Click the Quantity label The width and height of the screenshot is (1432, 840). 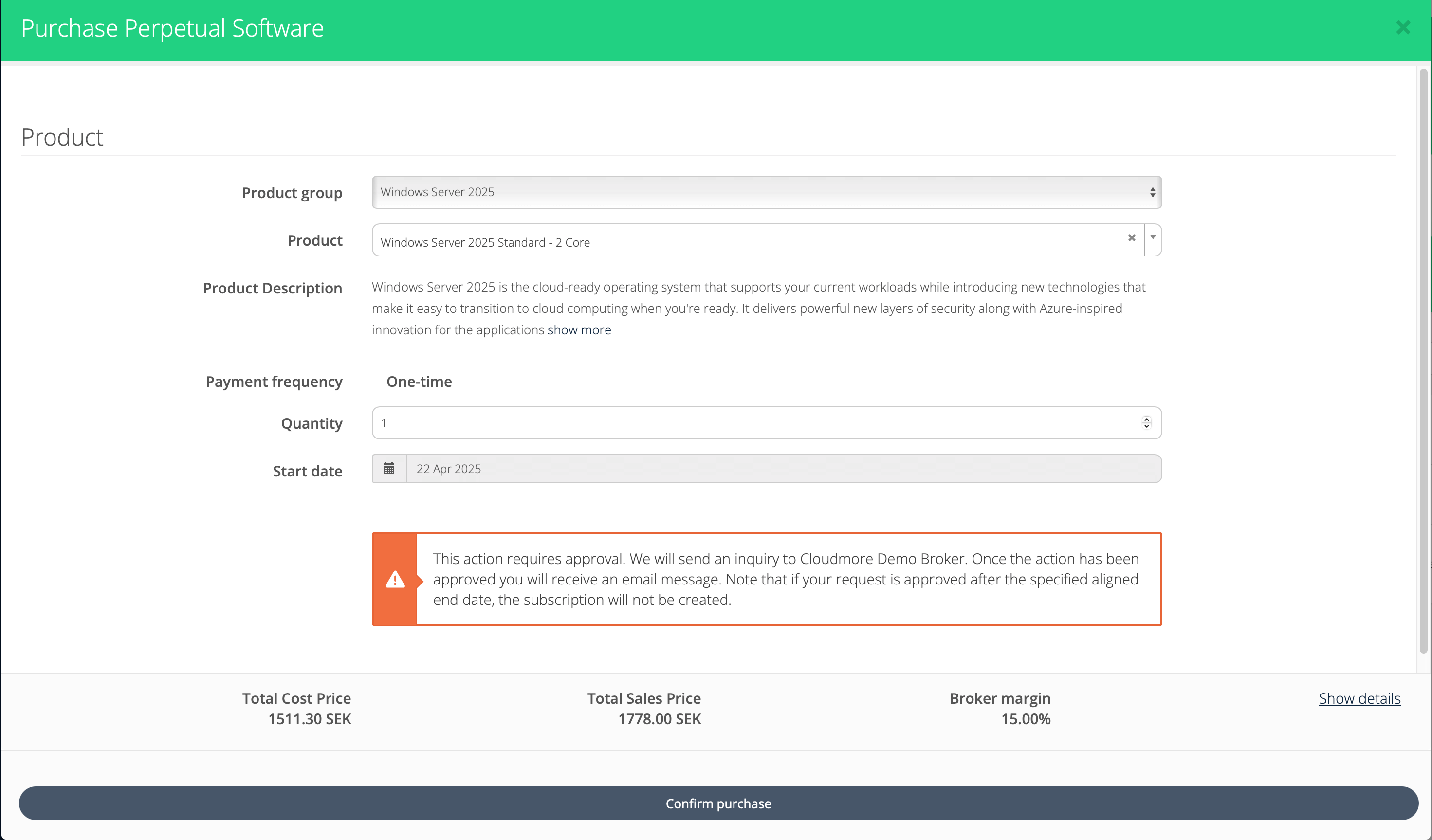click(312, 423)
